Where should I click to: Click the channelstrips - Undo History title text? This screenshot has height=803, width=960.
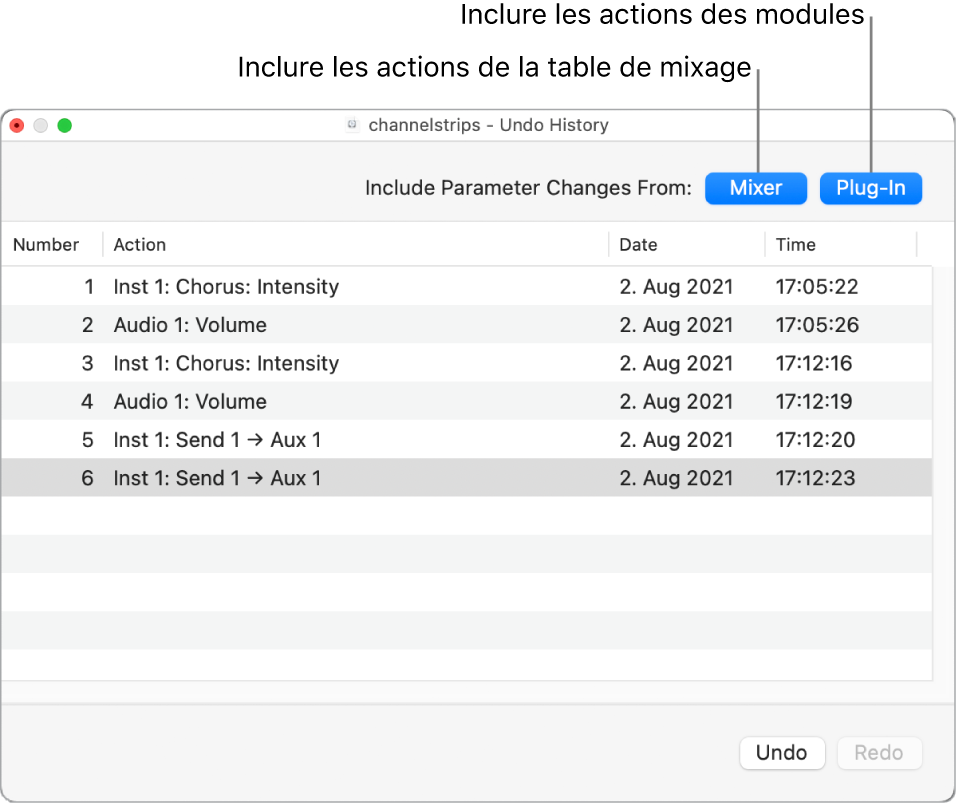(x=489, y=125)
